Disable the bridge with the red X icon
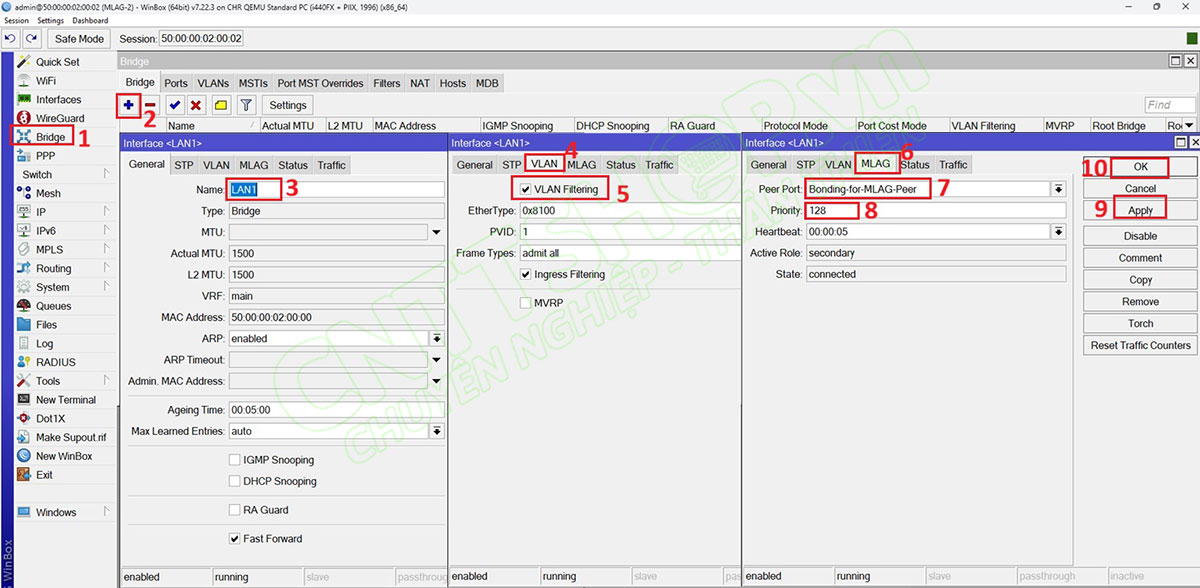 pyautogui.click(x=196, y=105)
